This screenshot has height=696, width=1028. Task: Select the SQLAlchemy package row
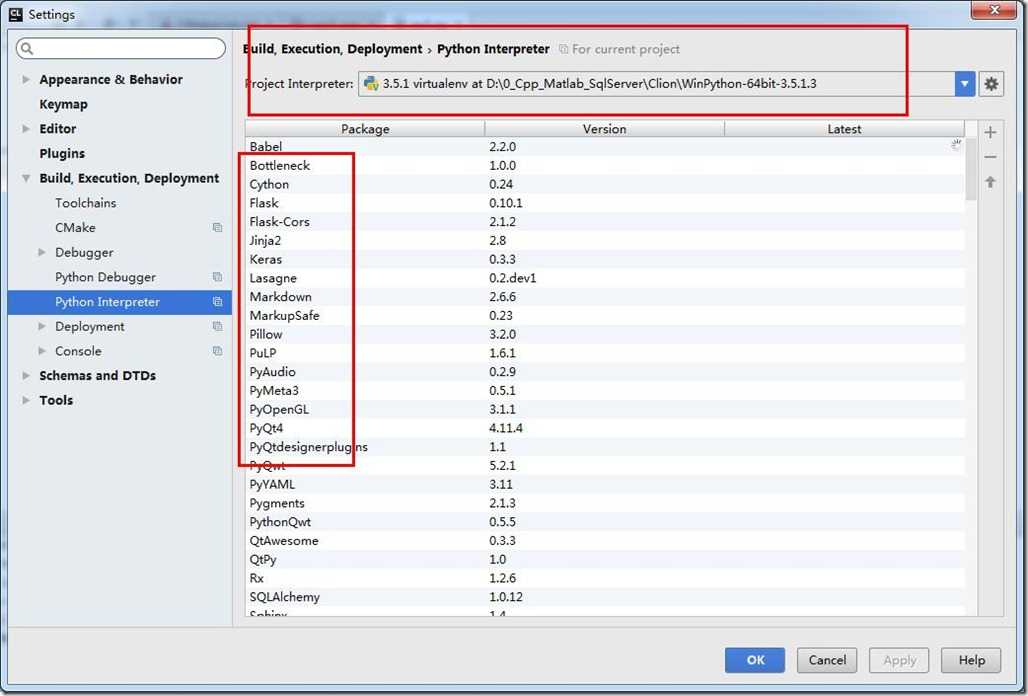coord(604,597)
